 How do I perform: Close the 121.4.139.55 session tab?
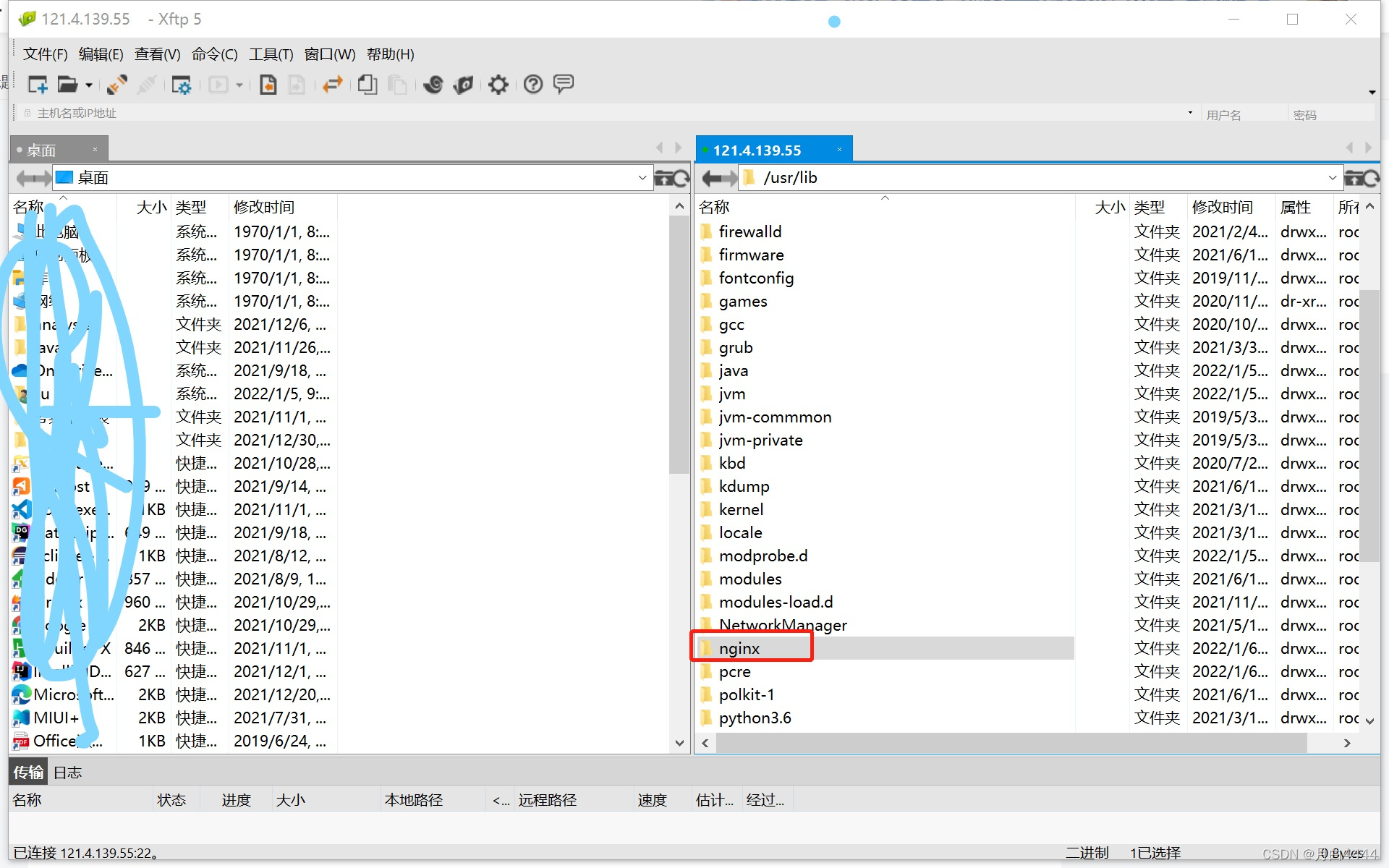(839, 150)
